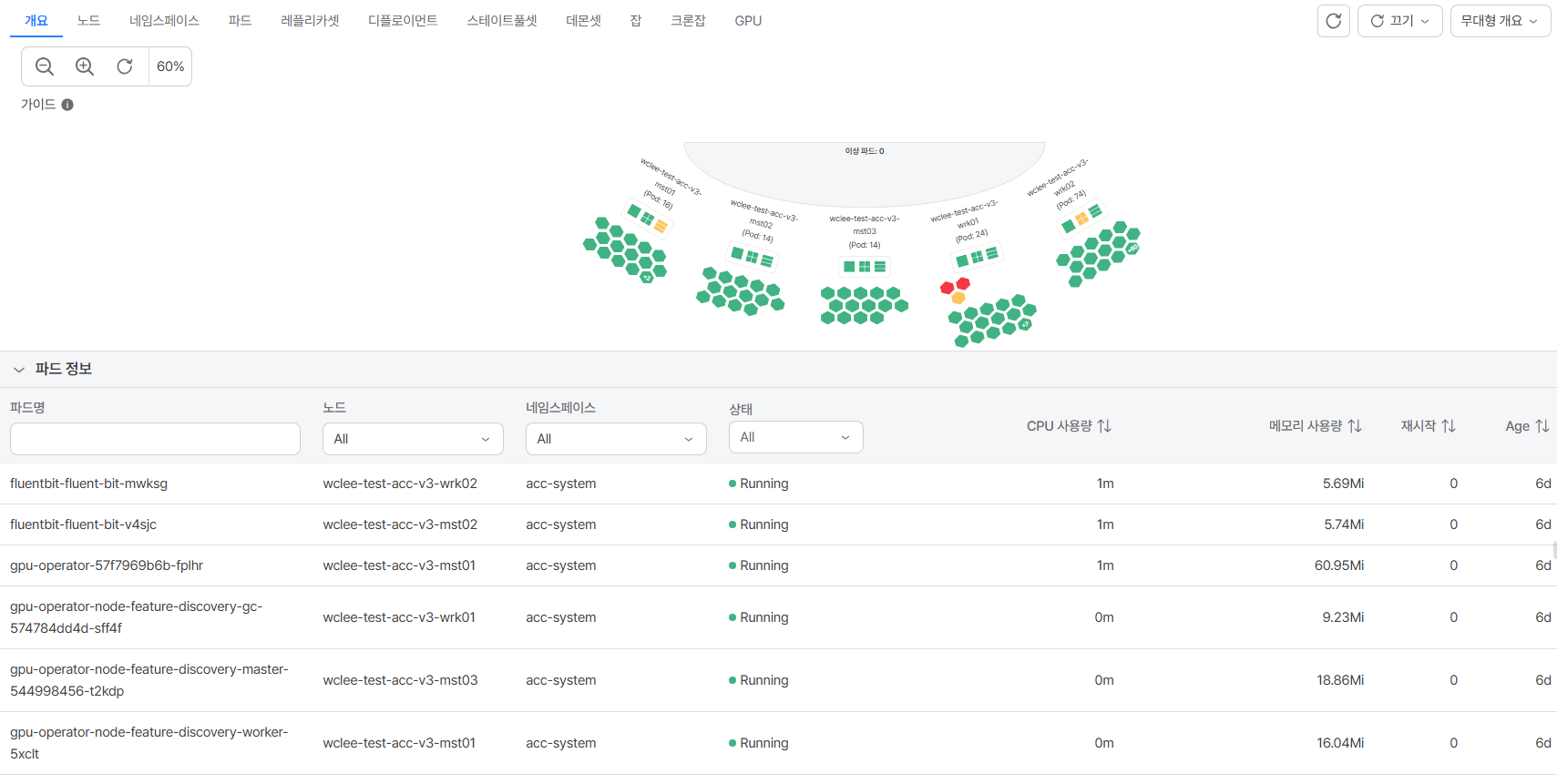The height and width of the screenshot is (784, 1557).
Task: Switch to the 네임스페이스 tab
Action: click(x=164, y=20)
